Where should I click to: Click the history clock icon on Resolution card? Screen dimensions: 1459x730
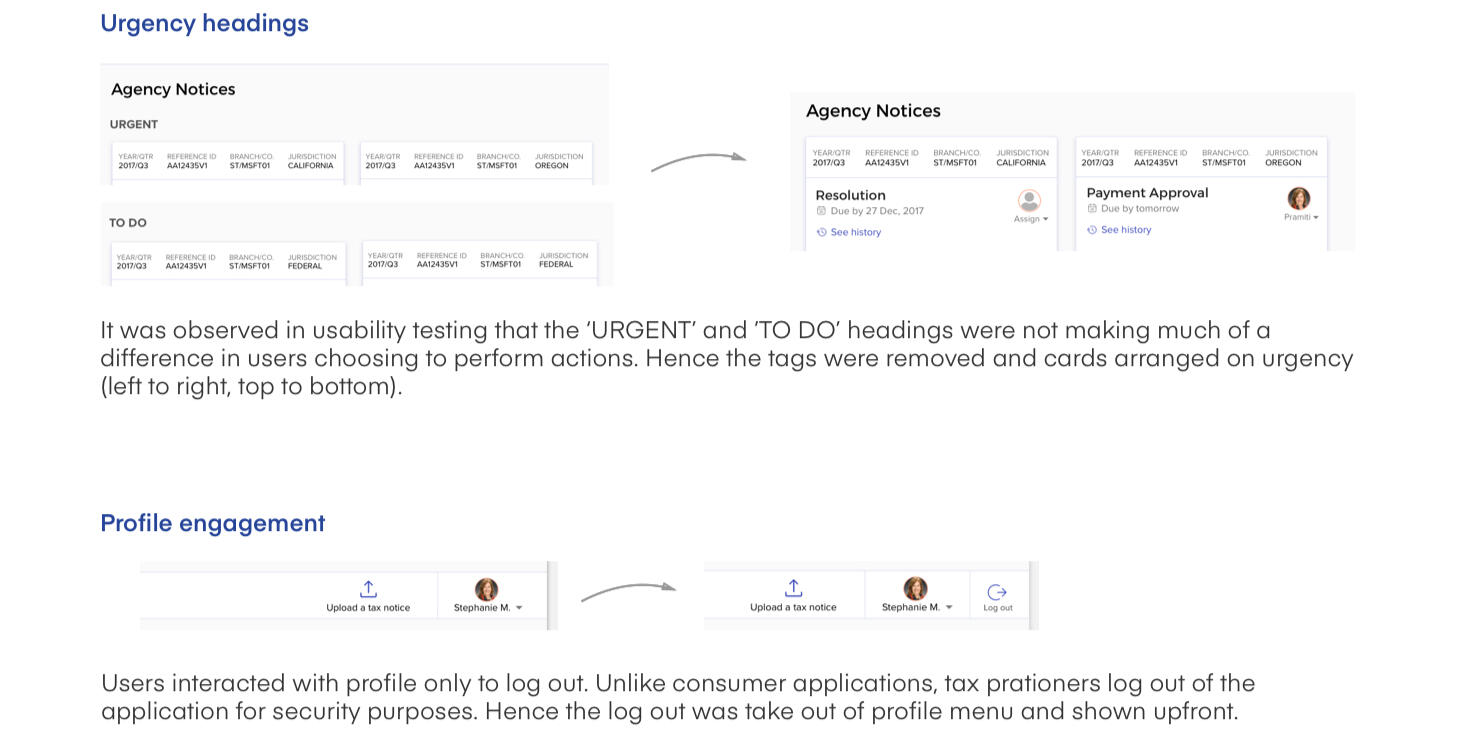822,233
